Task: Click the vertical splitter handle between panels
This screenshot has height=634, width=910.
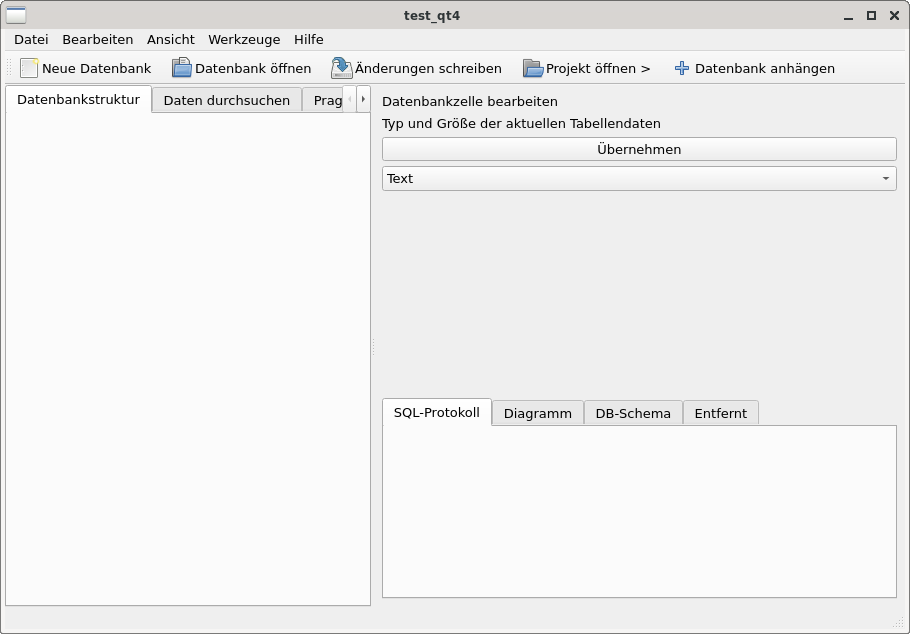Action: [x=373, y=347]
